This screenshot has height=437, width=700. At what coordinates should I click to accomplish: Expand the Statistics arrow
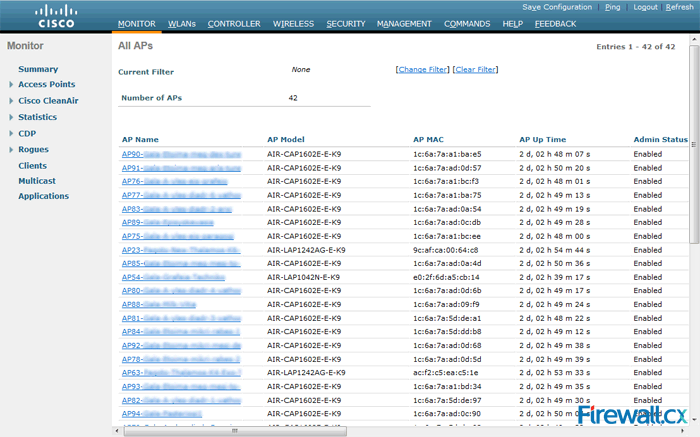pos(11,117)
